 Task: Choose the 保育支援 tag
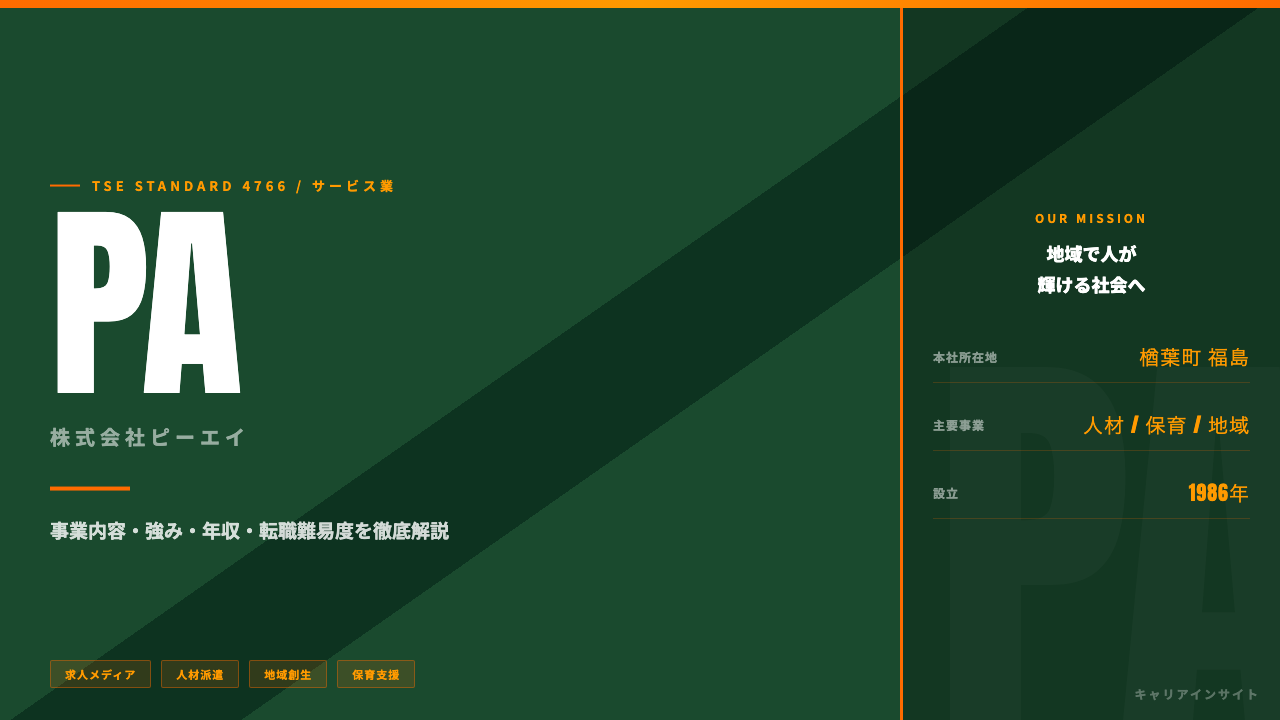[x=376, y=674]
